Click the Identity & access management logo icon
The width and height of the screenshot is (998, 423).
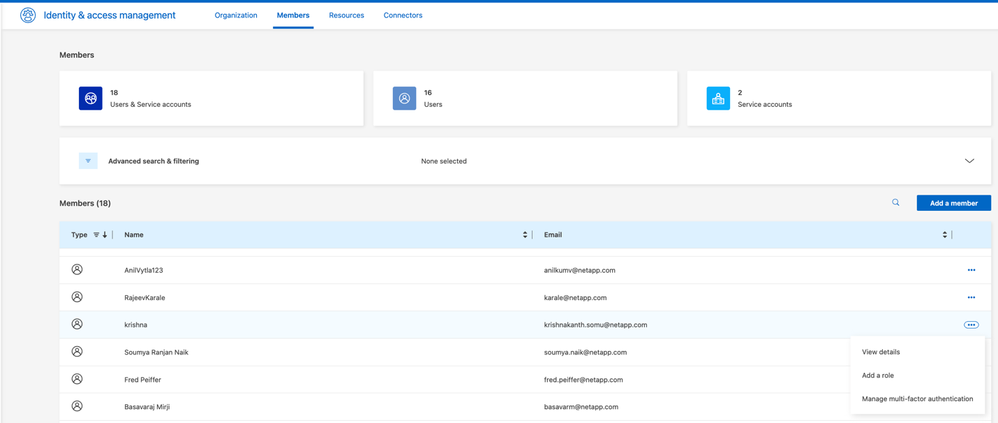(28, 15)
